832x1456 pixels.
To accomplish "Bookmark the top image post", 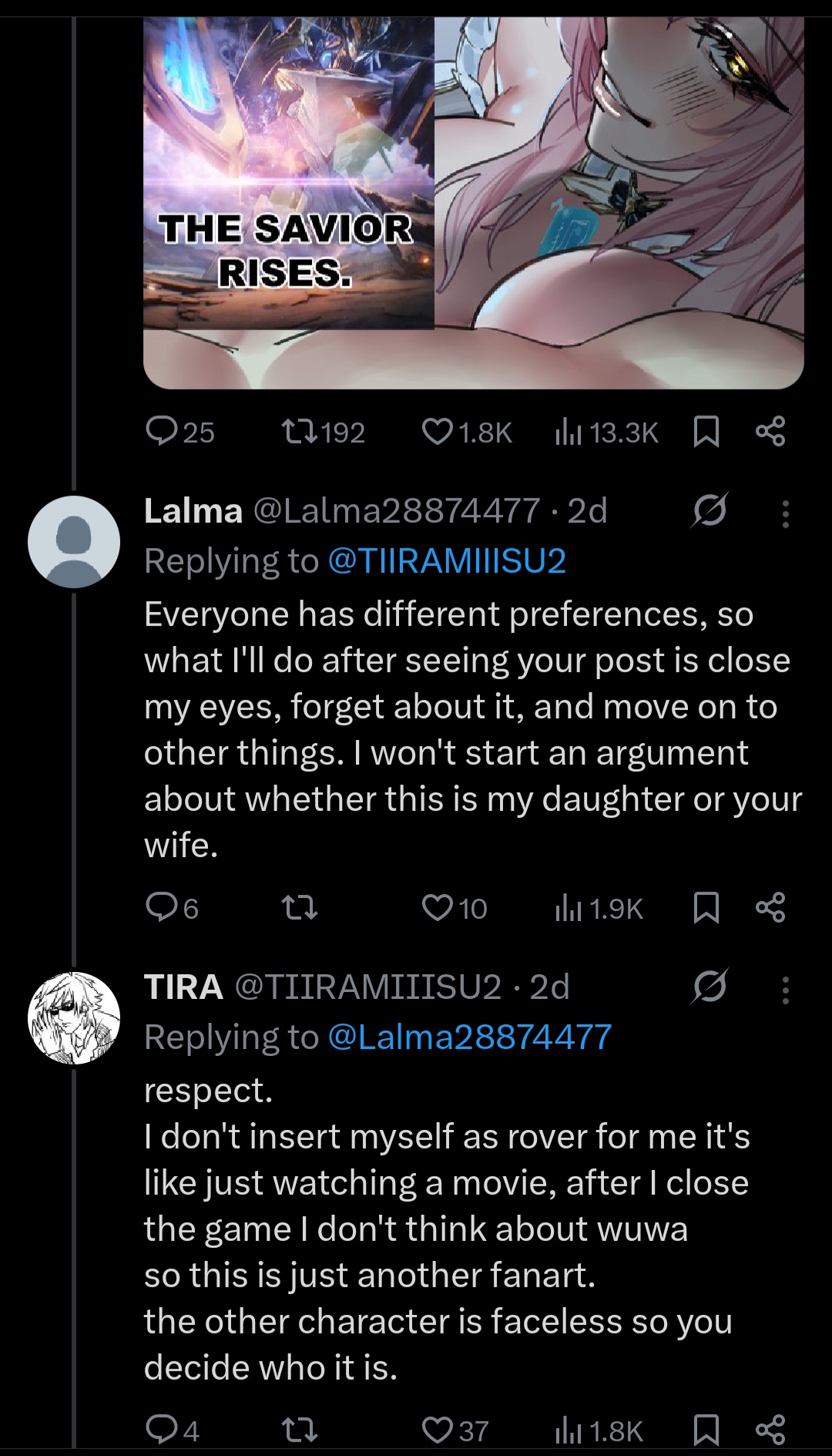I will click(706, 432).
